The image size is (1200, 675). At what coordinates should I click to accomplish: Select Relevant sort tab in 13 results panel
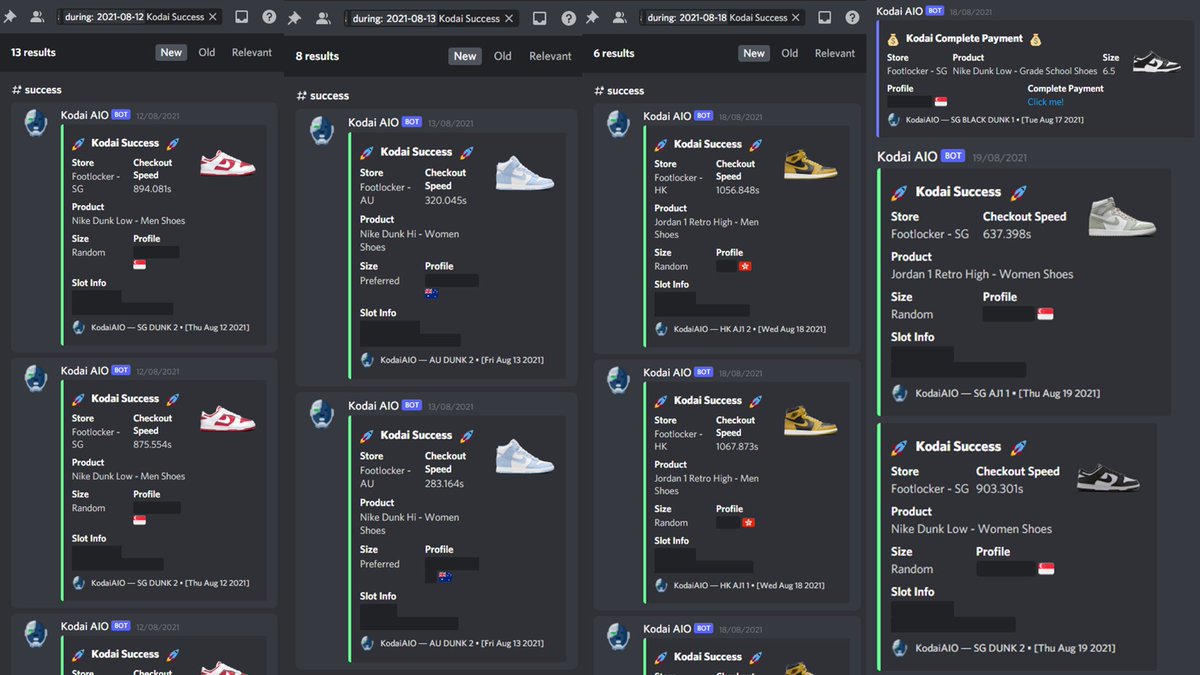click(251, 52)
